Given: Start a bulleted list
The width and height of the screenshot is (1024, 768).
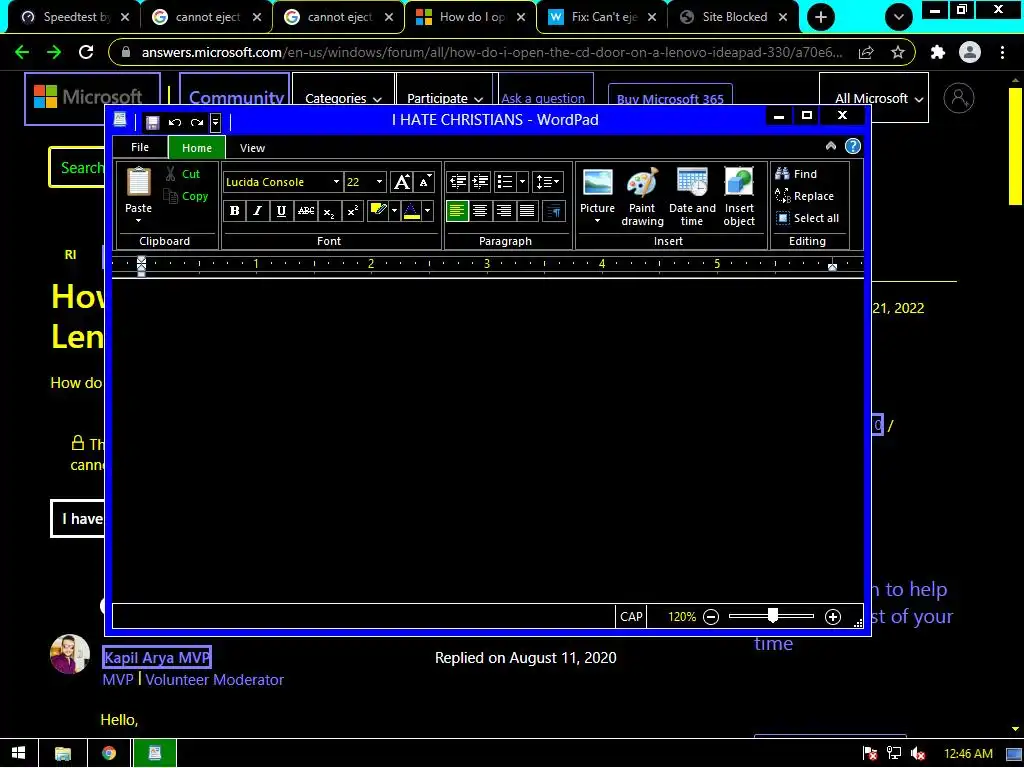Looking at the screenshot, I should [505, 182].
